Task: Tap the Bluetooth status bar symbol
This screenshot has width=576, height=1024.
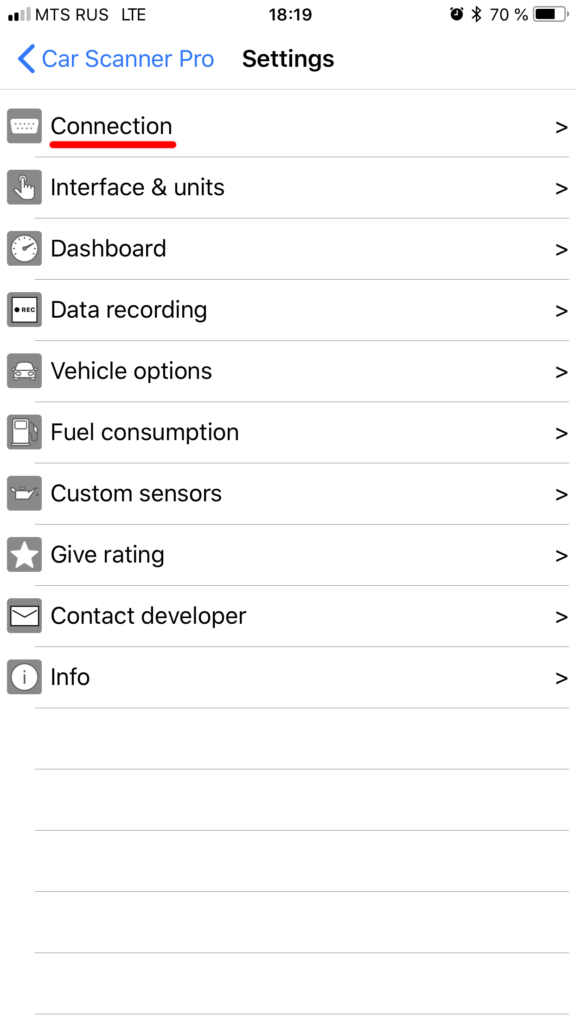Action: coord(478,14)
